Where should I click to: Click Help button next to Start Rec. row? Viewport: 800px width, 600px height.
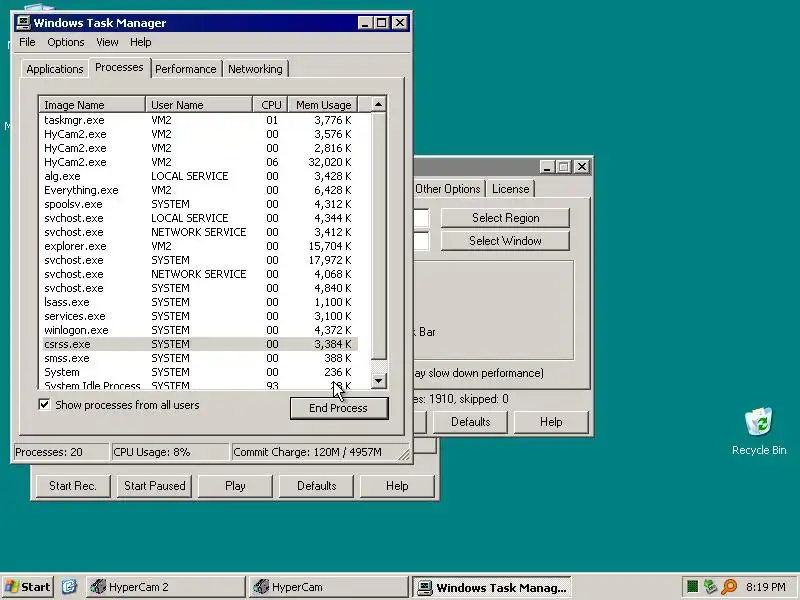point(397,486)
